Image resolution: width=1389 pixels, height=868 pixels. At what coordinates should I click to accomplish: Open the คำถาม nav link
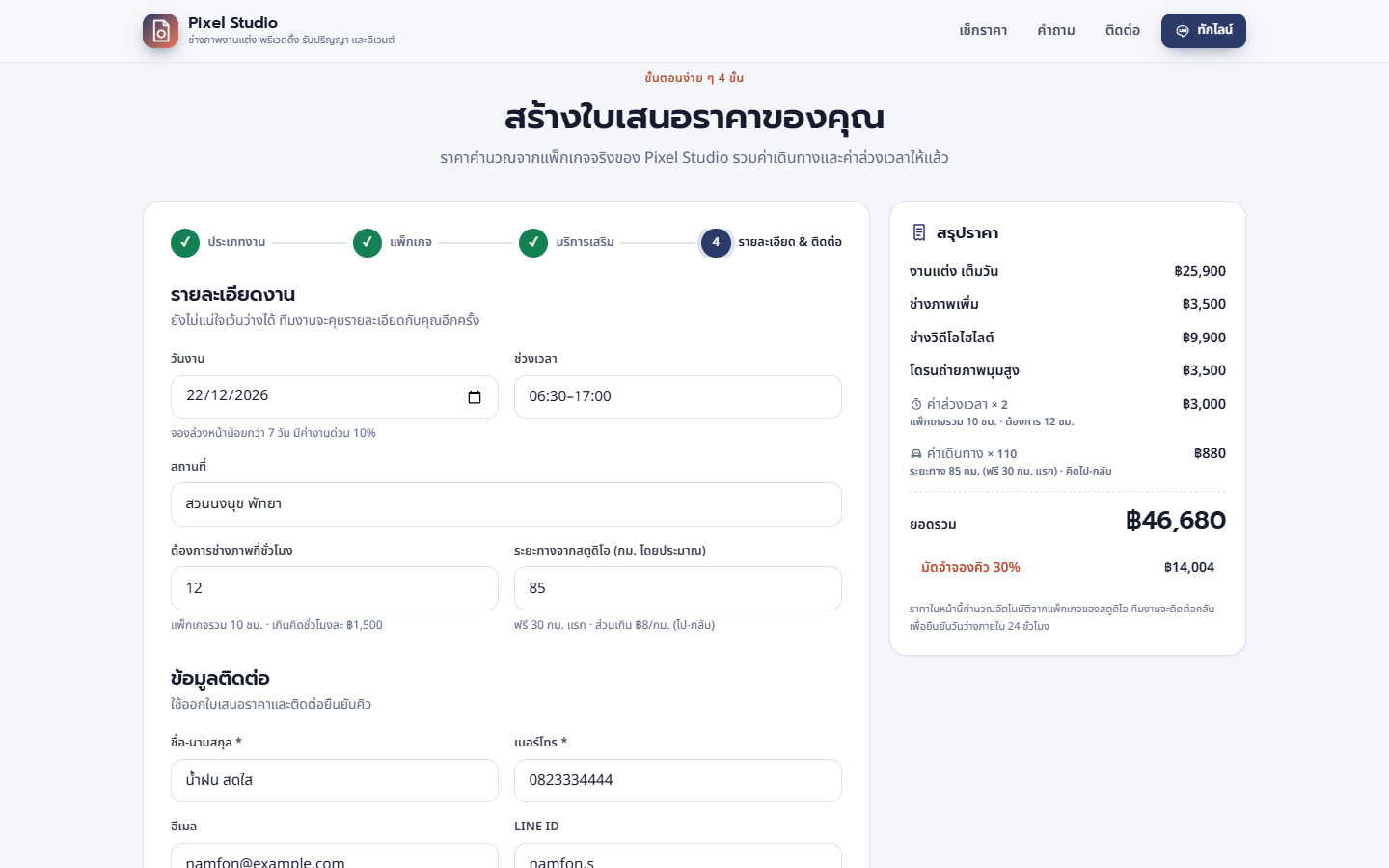click(1056, 31)
